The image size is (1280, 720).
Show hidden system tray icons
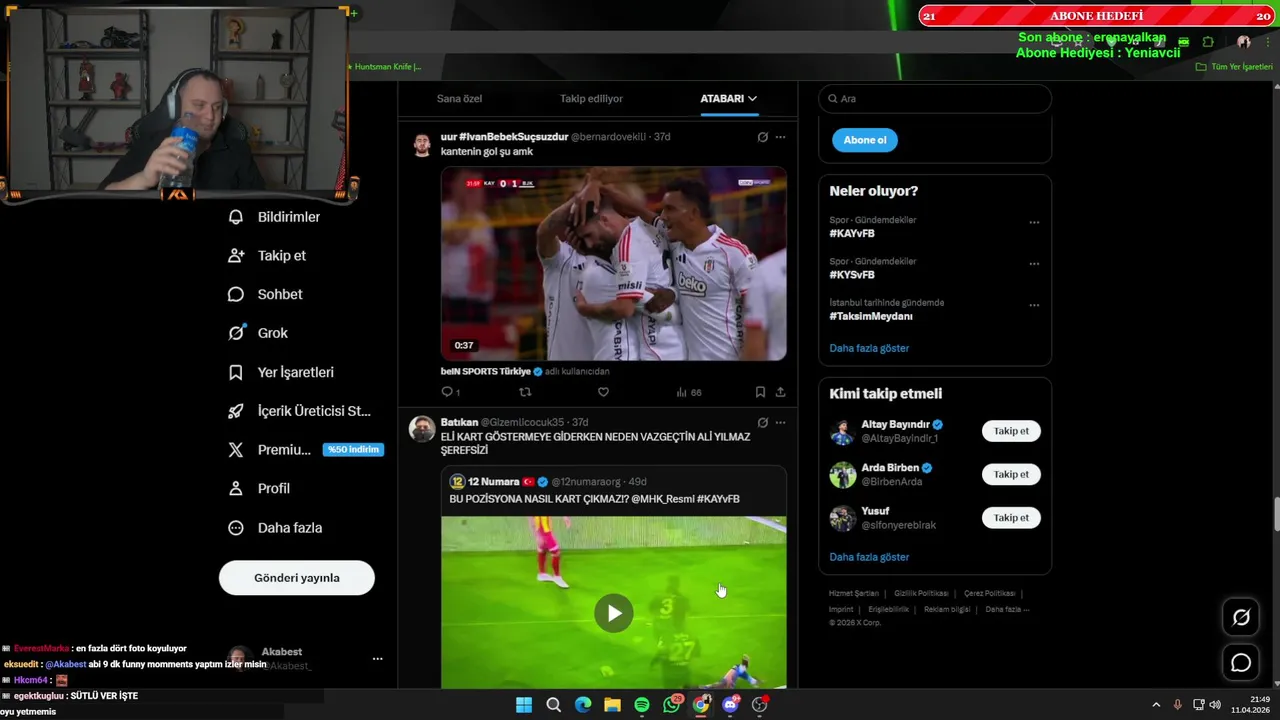pyautogui.click(x=1156, y=705)
